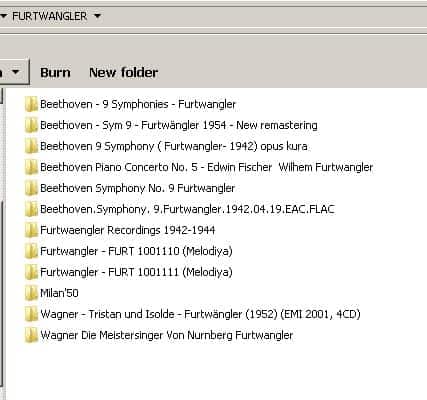Open folder icon for Beethoven - 9 Symphonies - Furtwangler
427x400 pixels.
31,104
